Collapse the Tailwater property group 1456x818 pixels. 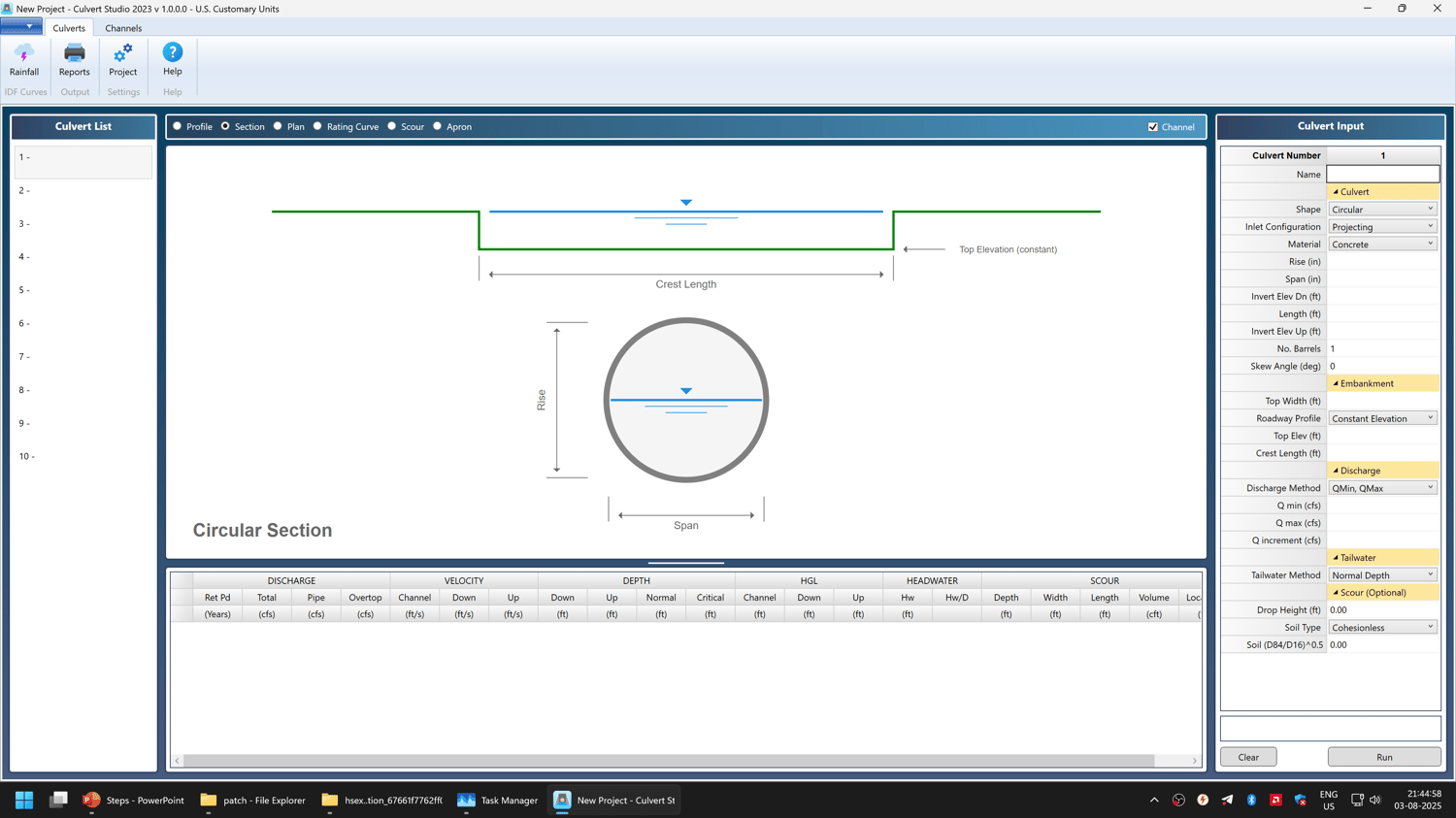click(x=1336, y=558)
